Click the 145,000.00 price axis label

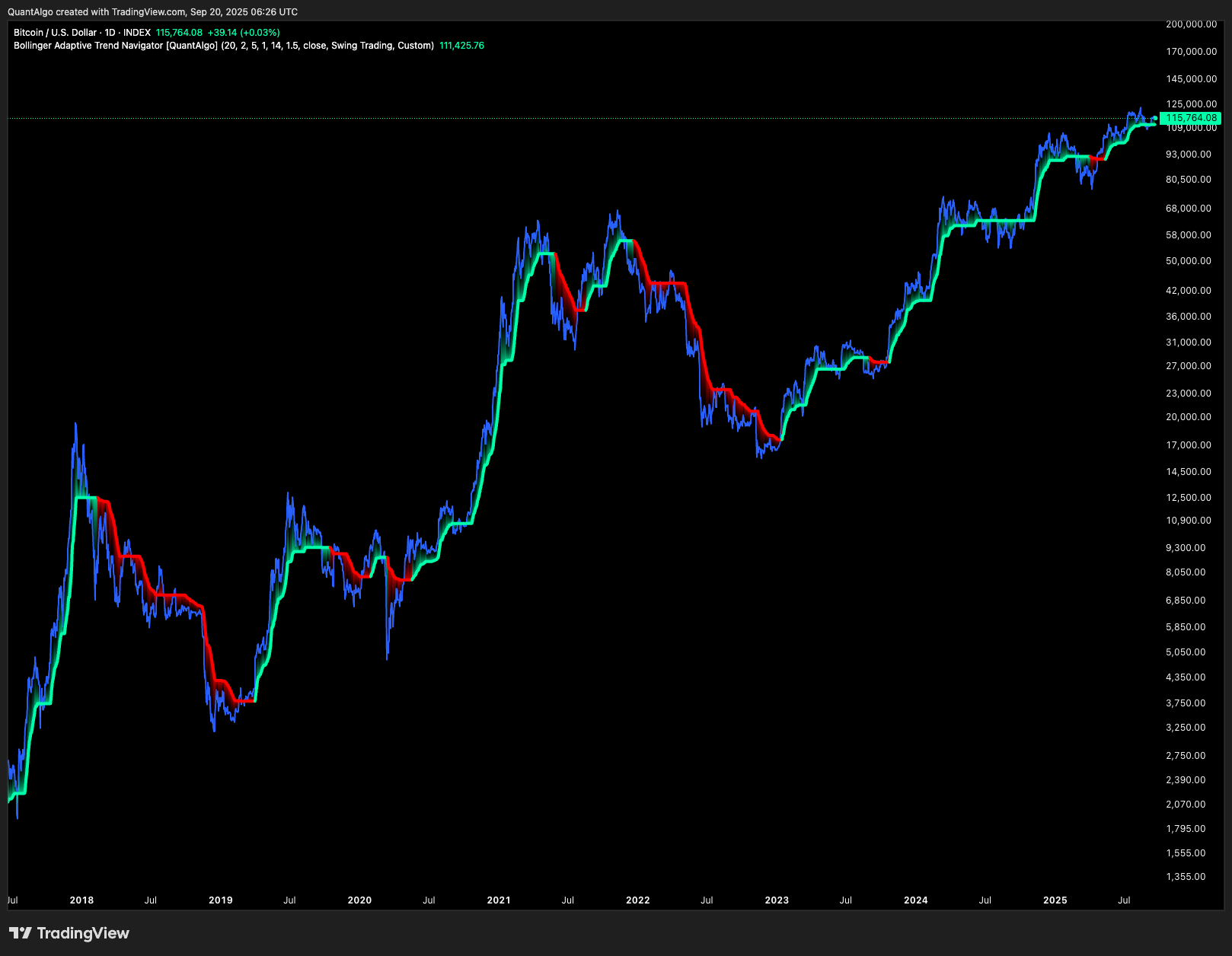[1192, 79]
